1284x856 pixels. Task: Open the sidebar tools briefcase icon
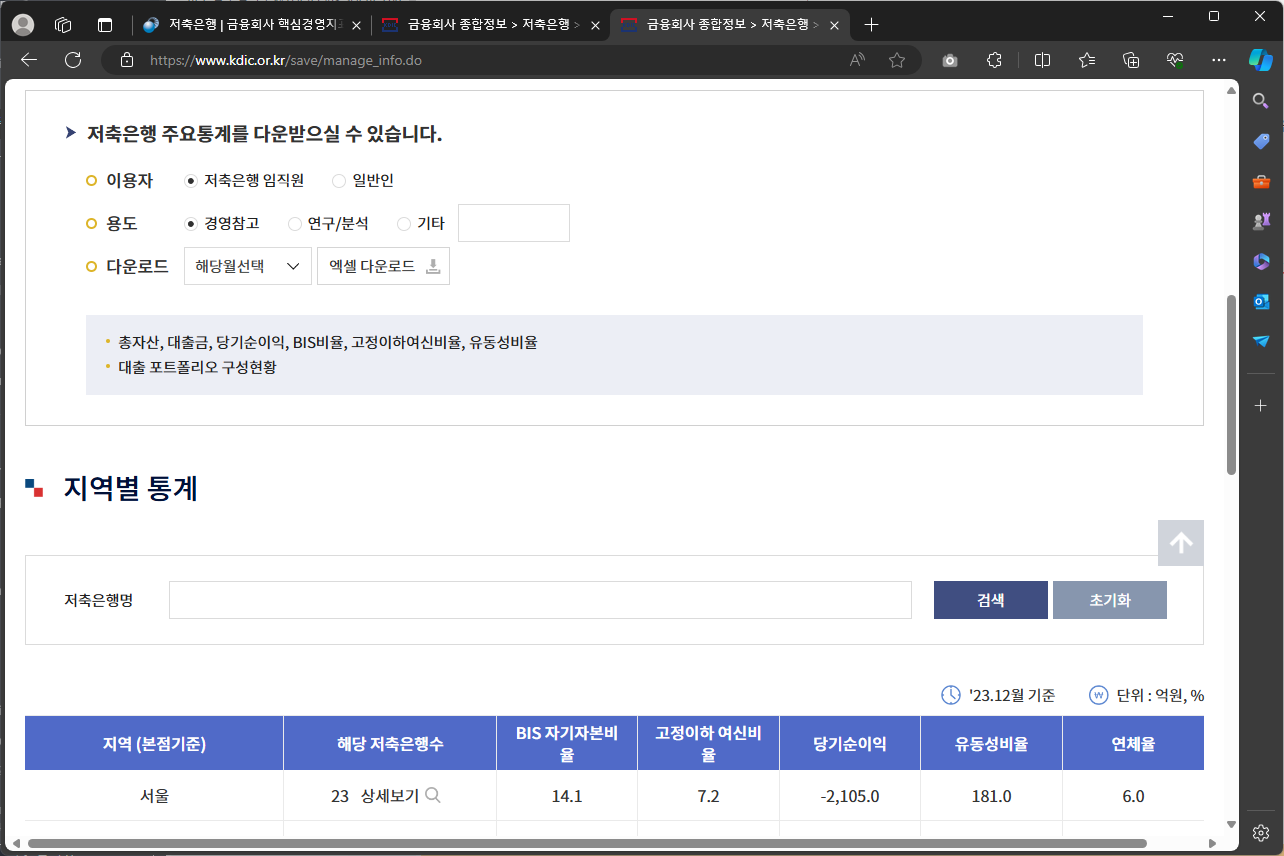[x=1261, y=181]
